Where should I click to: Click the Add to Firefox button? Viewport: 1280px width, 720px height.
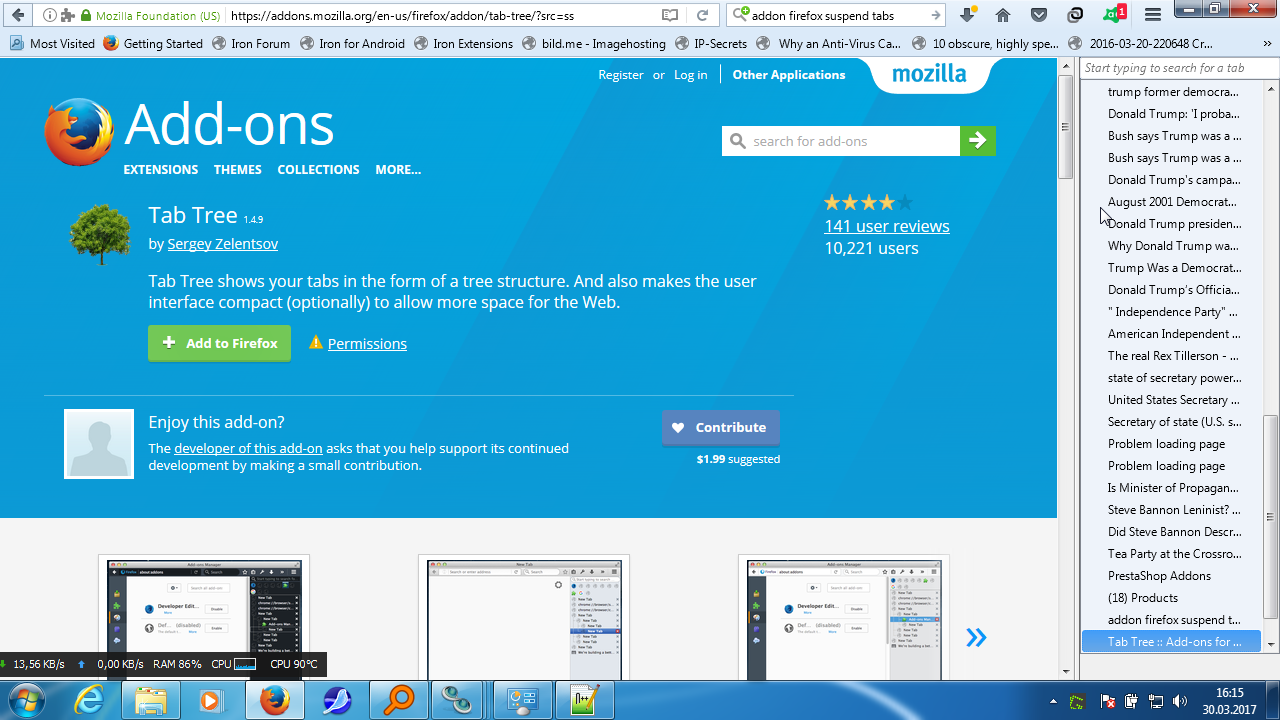click(x=220, y=343)
